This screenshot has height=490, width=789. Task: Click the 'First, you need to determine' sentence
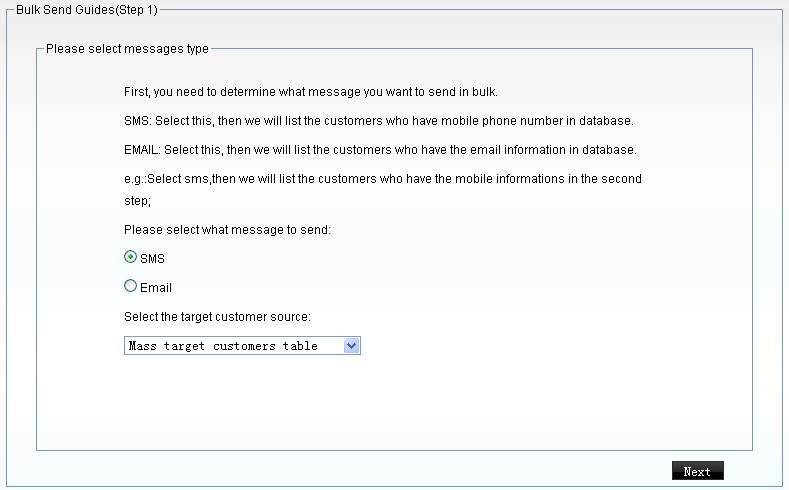[311, 92]
